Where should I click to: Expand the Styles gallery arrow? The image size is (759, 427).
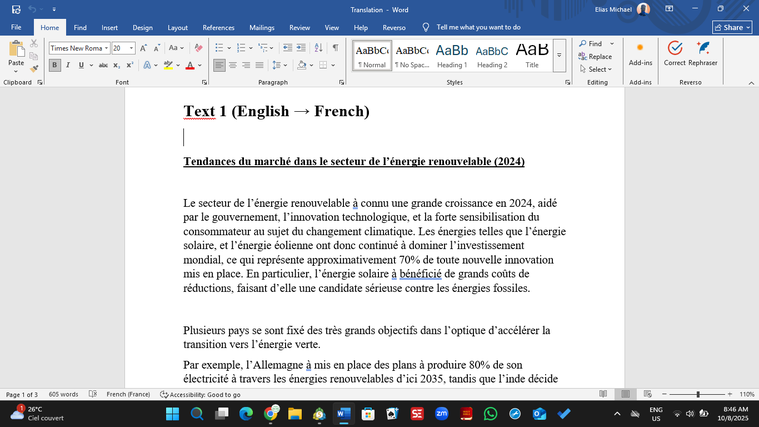click(x=559, y=55)
